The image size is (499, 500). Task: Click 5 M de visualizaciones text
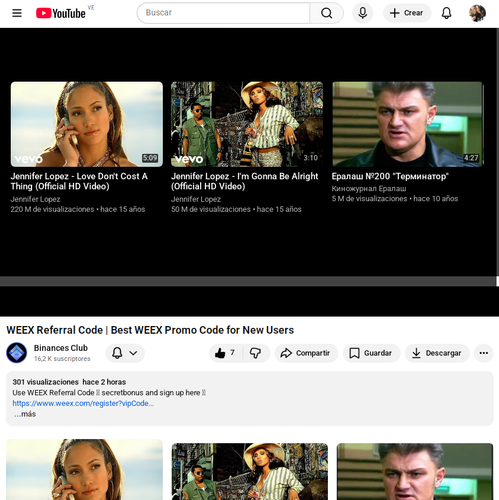click(x=369, y=199)
